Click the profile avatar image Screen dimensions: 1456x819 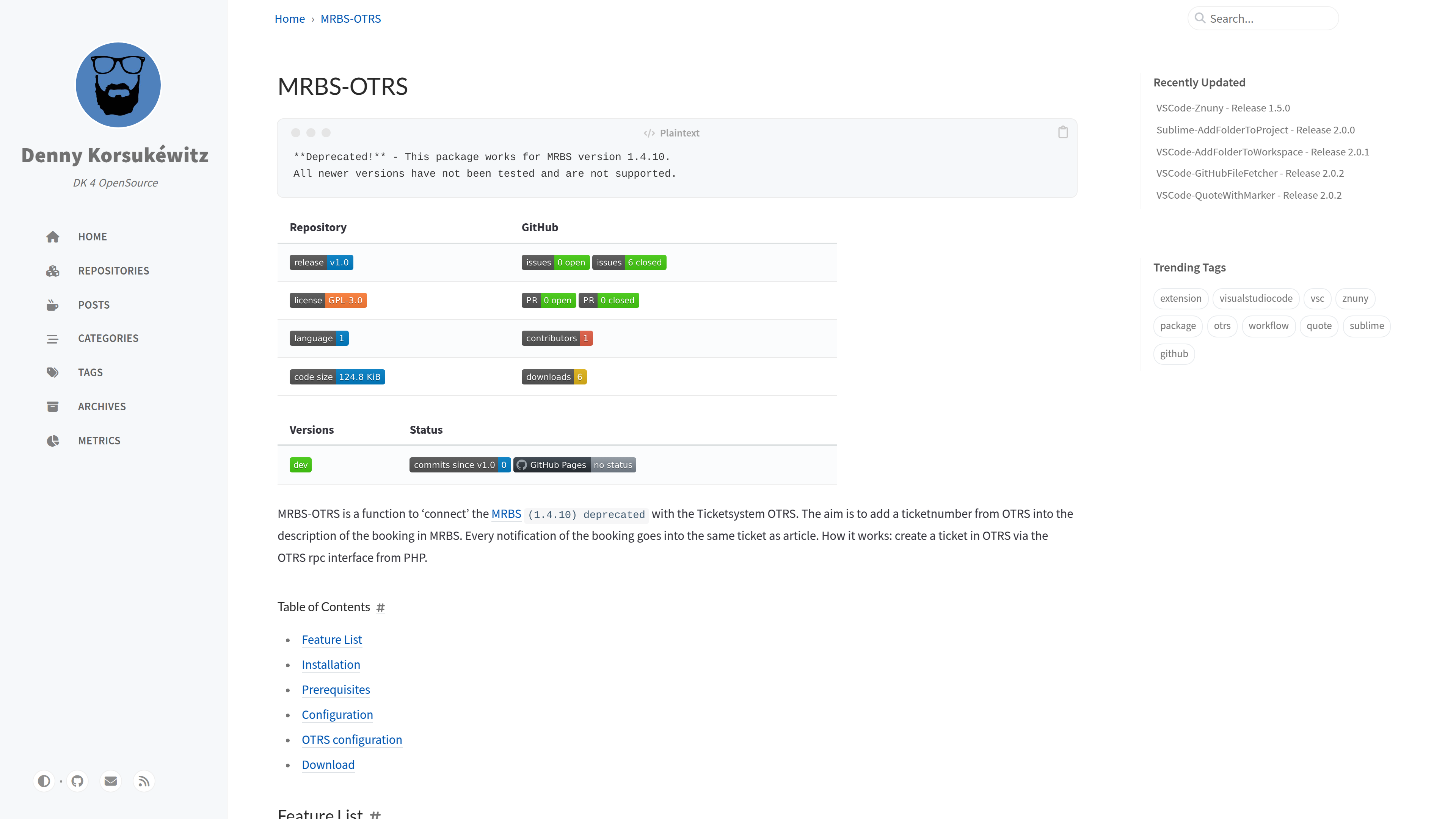click(118, 85)
